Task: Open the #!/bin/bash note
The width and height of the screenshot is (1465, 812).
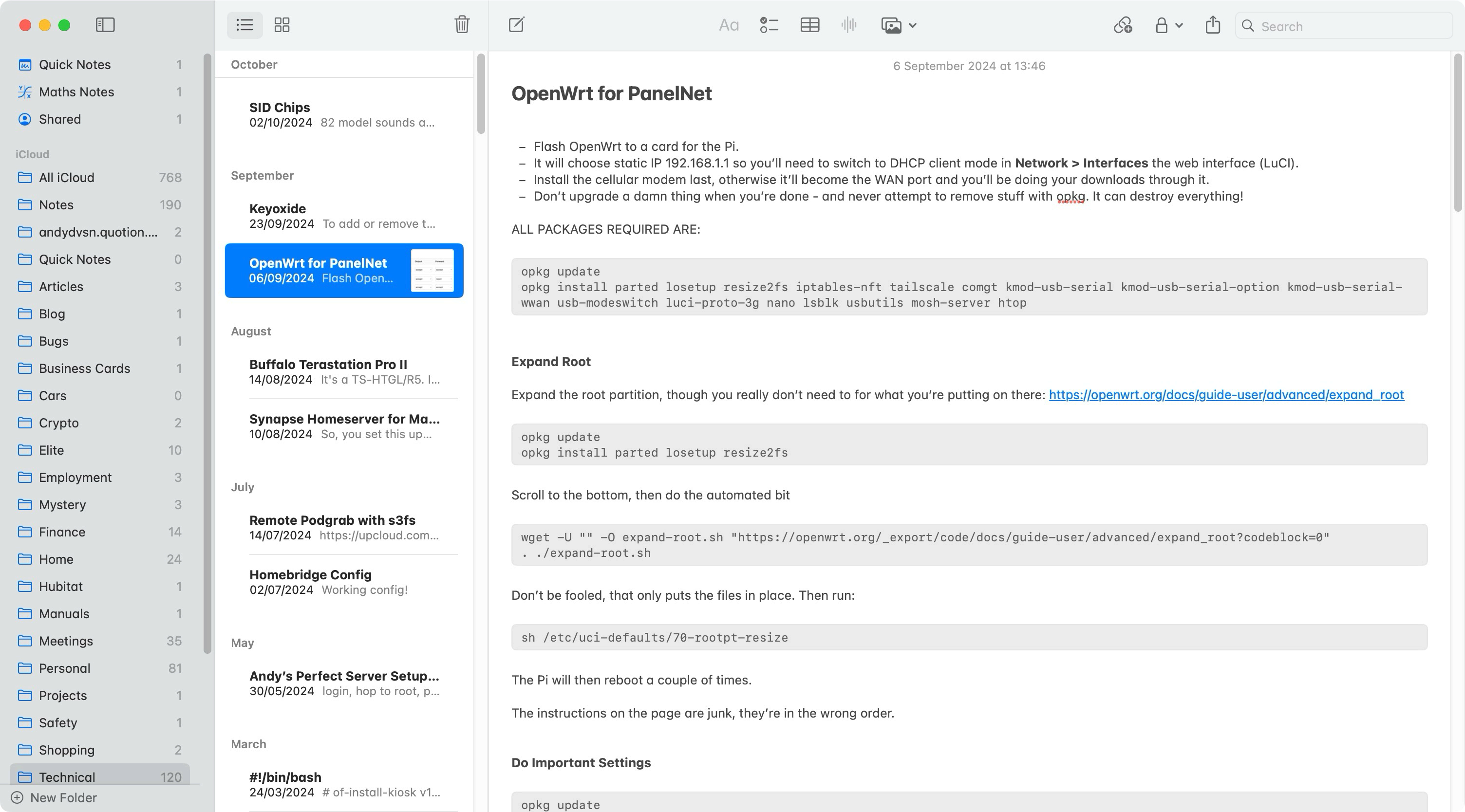Action: point(344,785)
